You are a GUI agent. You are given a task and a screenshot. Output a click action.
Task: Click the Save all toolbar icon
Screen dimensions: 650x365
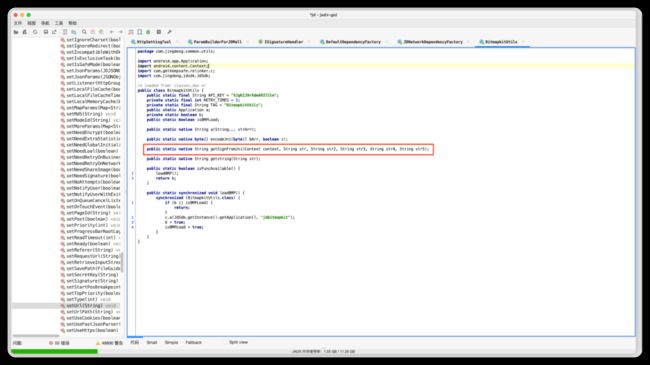pos(46,32)
